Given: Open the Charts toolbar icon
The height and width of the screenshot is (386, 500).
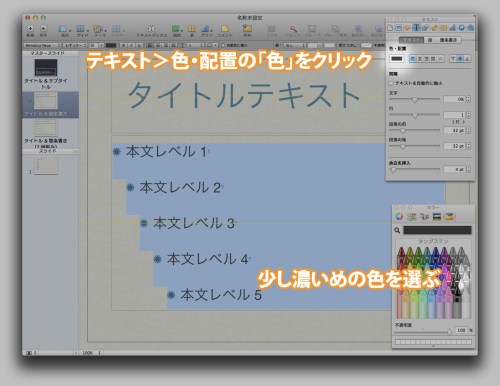Looking at the screenshot, I should coord(206,29).
